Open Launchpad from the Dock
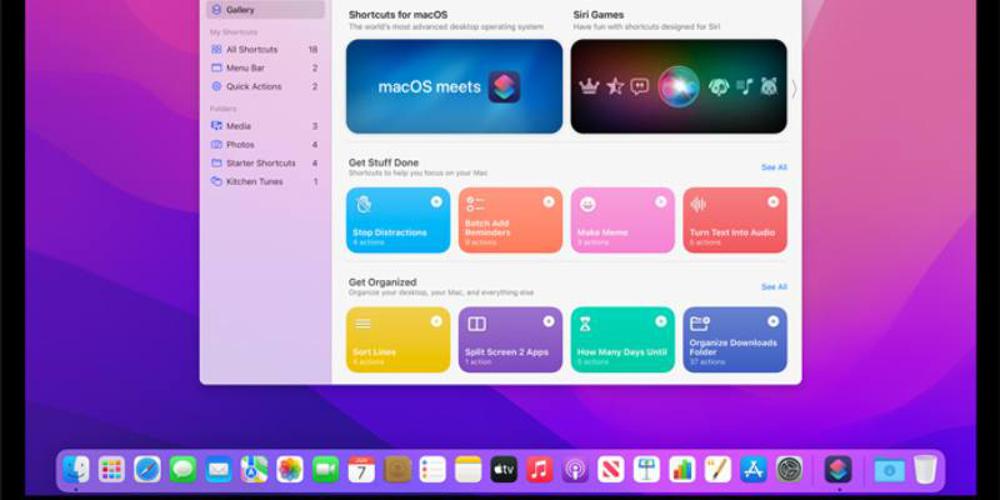1000x500 pixels. [112, 469]
